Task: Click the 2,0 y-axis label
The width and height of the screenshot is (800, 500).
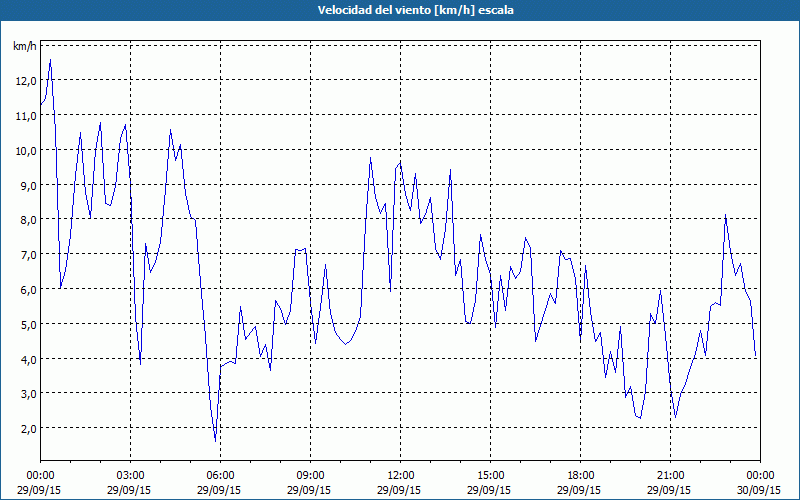Action: tap(29, 429)
